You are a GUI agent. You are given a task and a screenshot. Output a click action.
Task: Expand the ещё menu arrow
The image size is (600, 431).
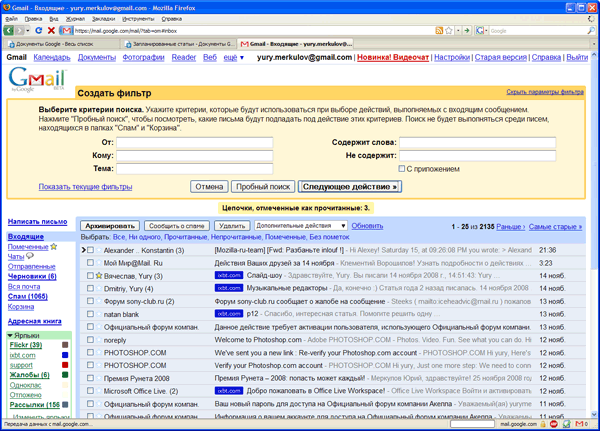click(242, 58)
